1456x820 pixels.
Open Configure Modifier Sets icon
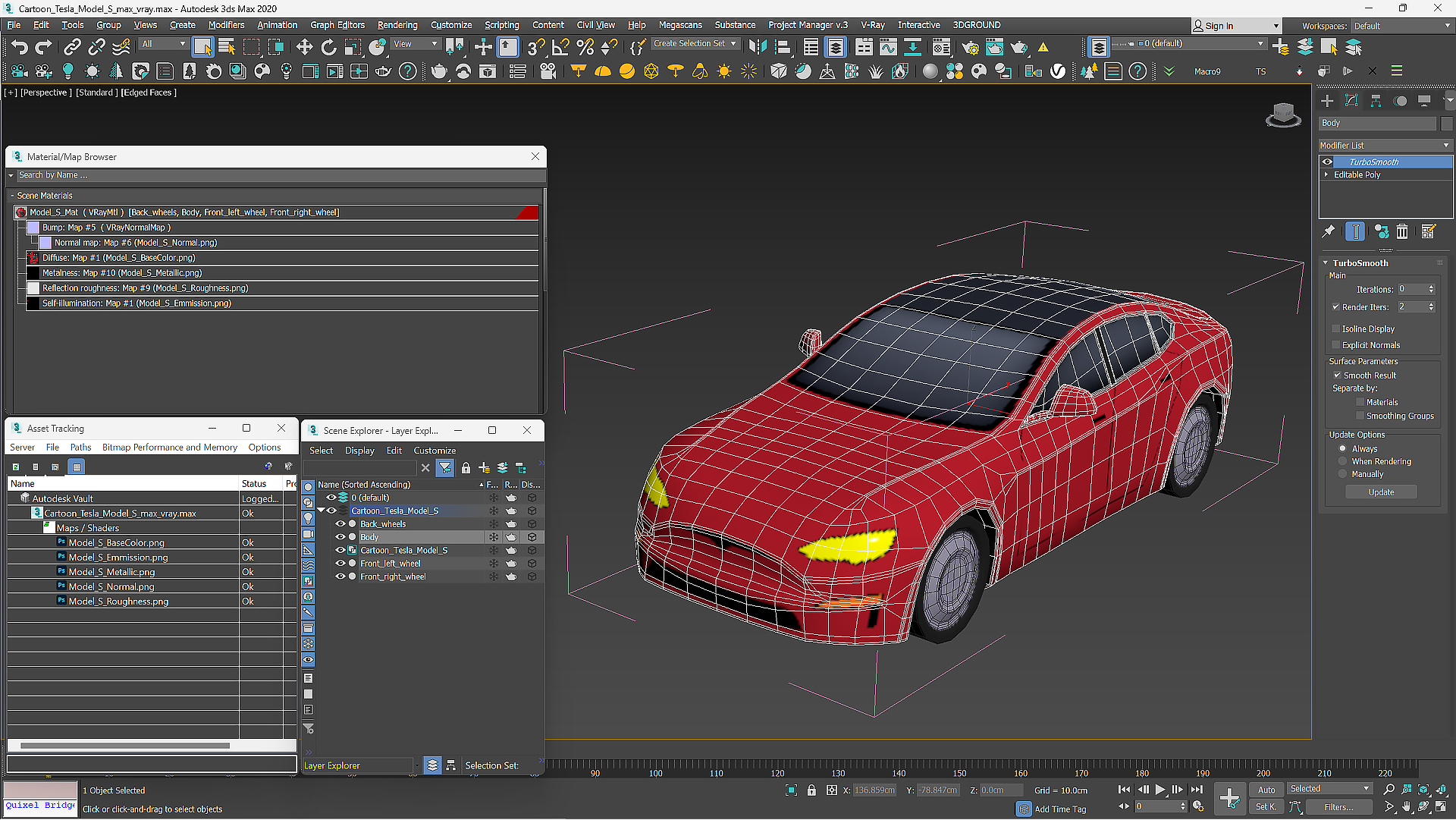[1429, 231]
